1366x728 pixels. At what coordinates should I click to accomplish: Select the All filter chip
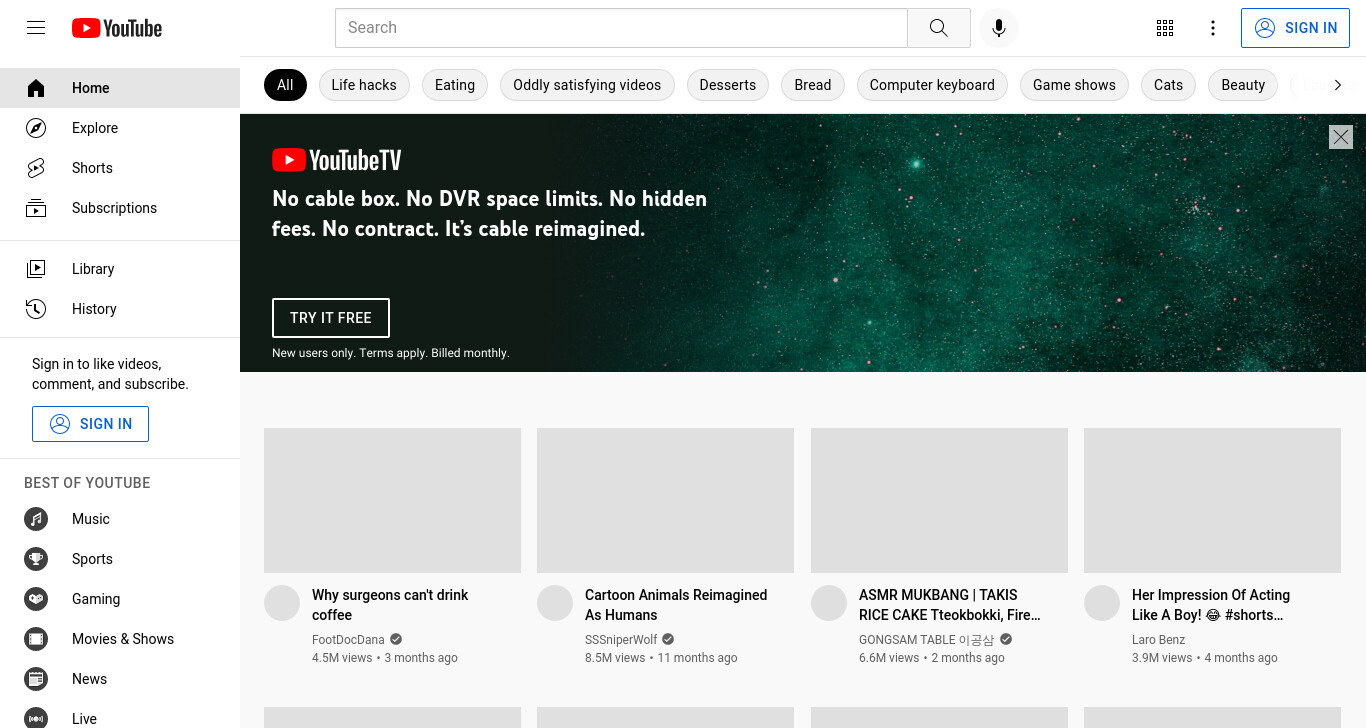[285, 85]
